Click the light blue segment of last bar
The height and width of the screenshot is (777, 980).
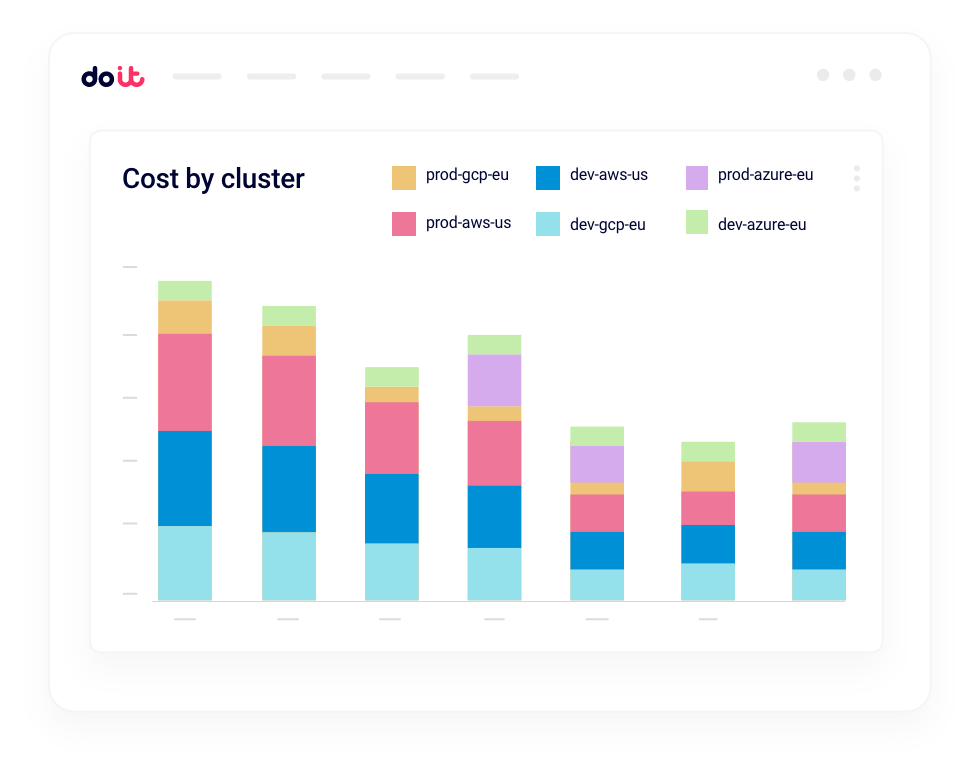(x=819, y=585)
